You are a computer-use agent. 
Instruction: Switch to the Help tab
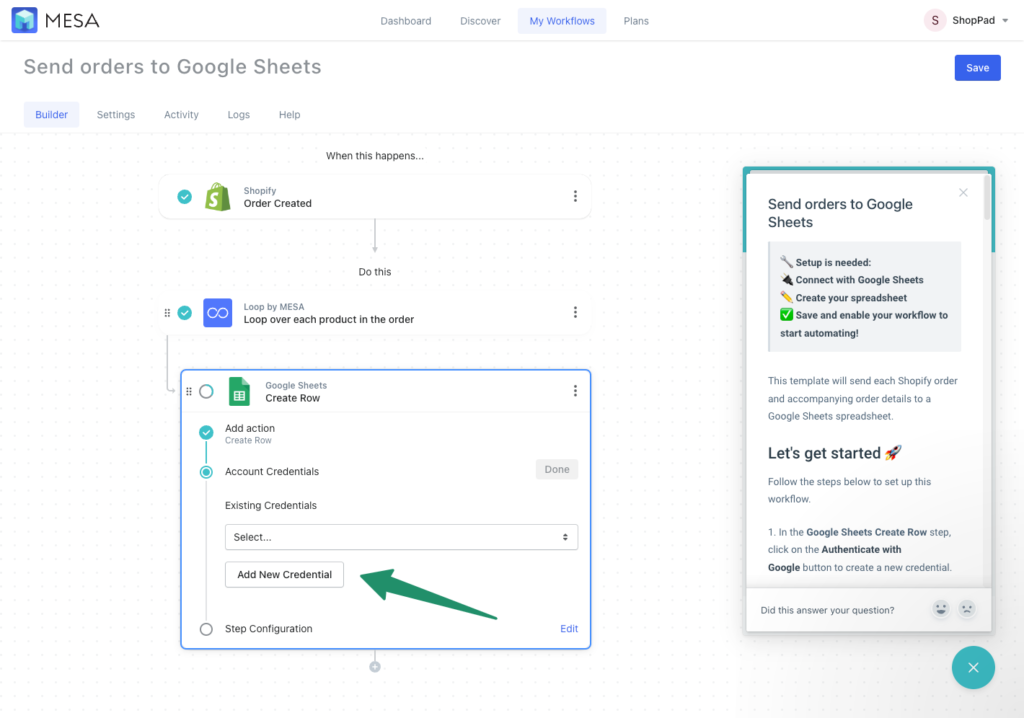tap(289, 114)
